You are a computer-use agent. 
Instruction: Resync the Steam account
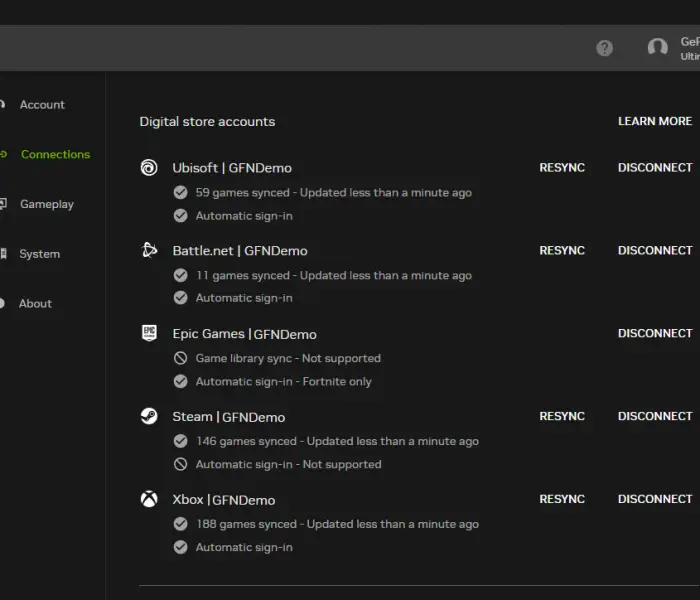562,416
